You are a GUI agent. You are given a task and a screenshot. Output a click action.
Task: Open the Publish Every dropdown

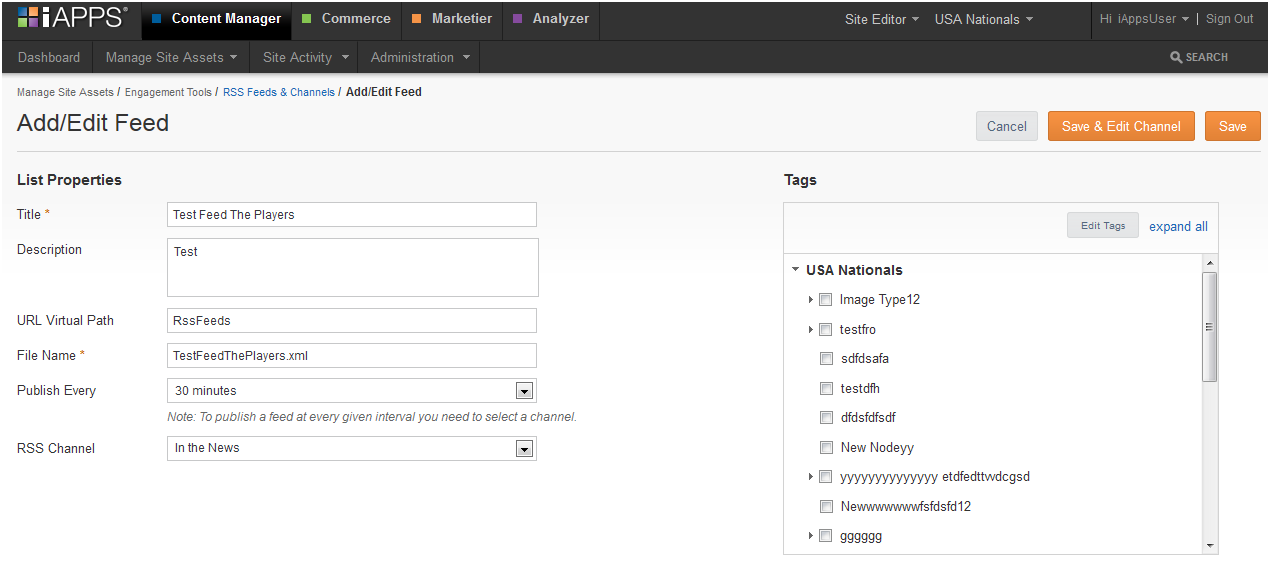pyautogui.click(x=352, y=390)
